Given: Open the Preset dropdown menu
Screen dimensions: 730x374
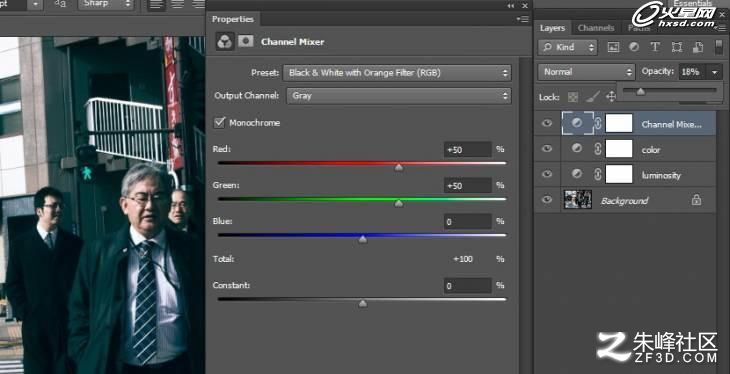Looking at the screenshot, I should [x=397, y=73].
